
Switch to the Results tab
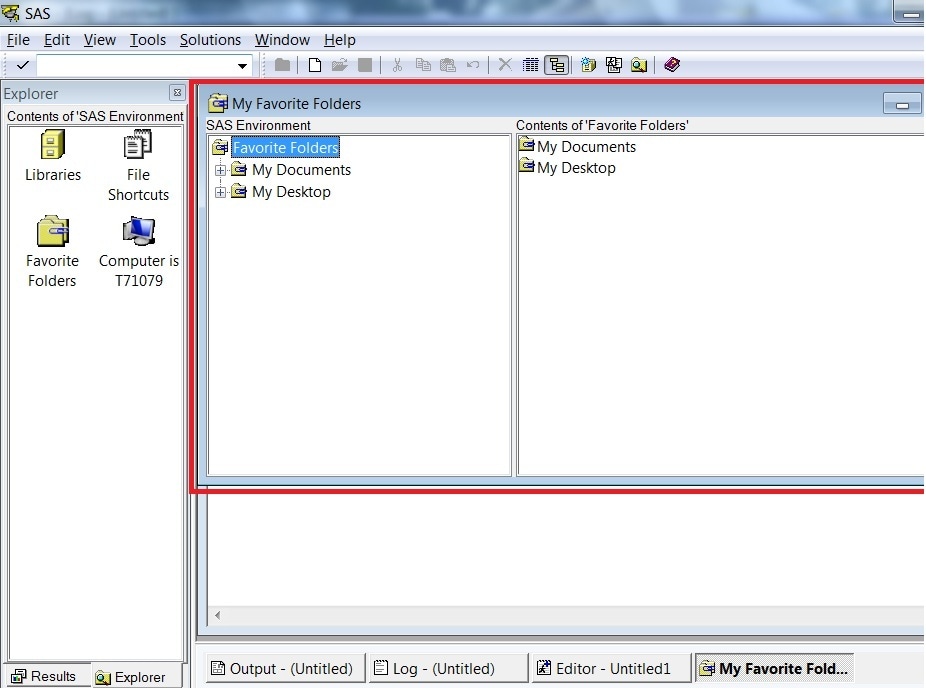[x=45, y=677]
